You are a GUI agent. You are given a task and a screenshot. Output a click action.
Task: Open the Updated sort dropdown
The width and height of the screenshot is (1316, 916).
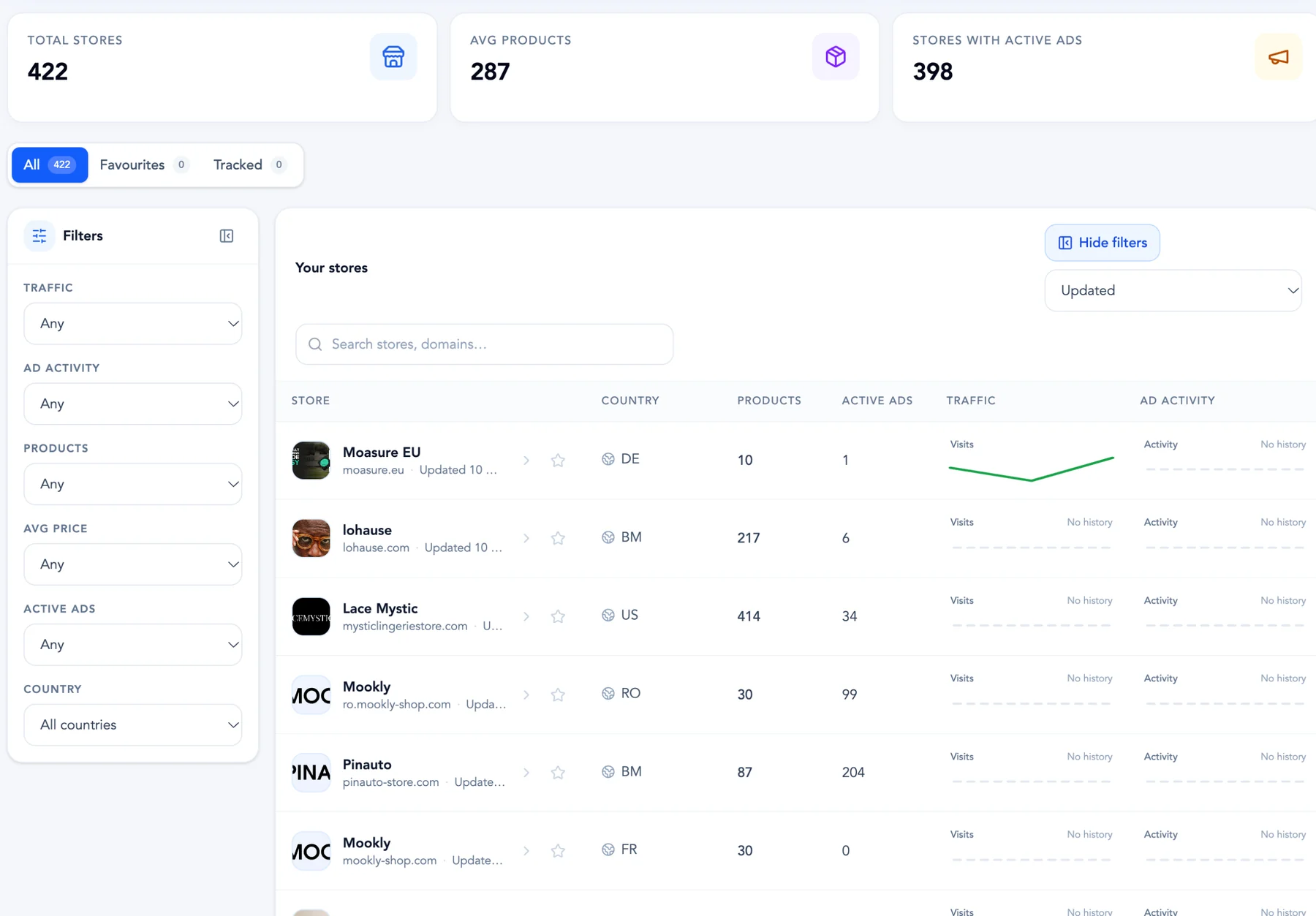click(1173, 290)
